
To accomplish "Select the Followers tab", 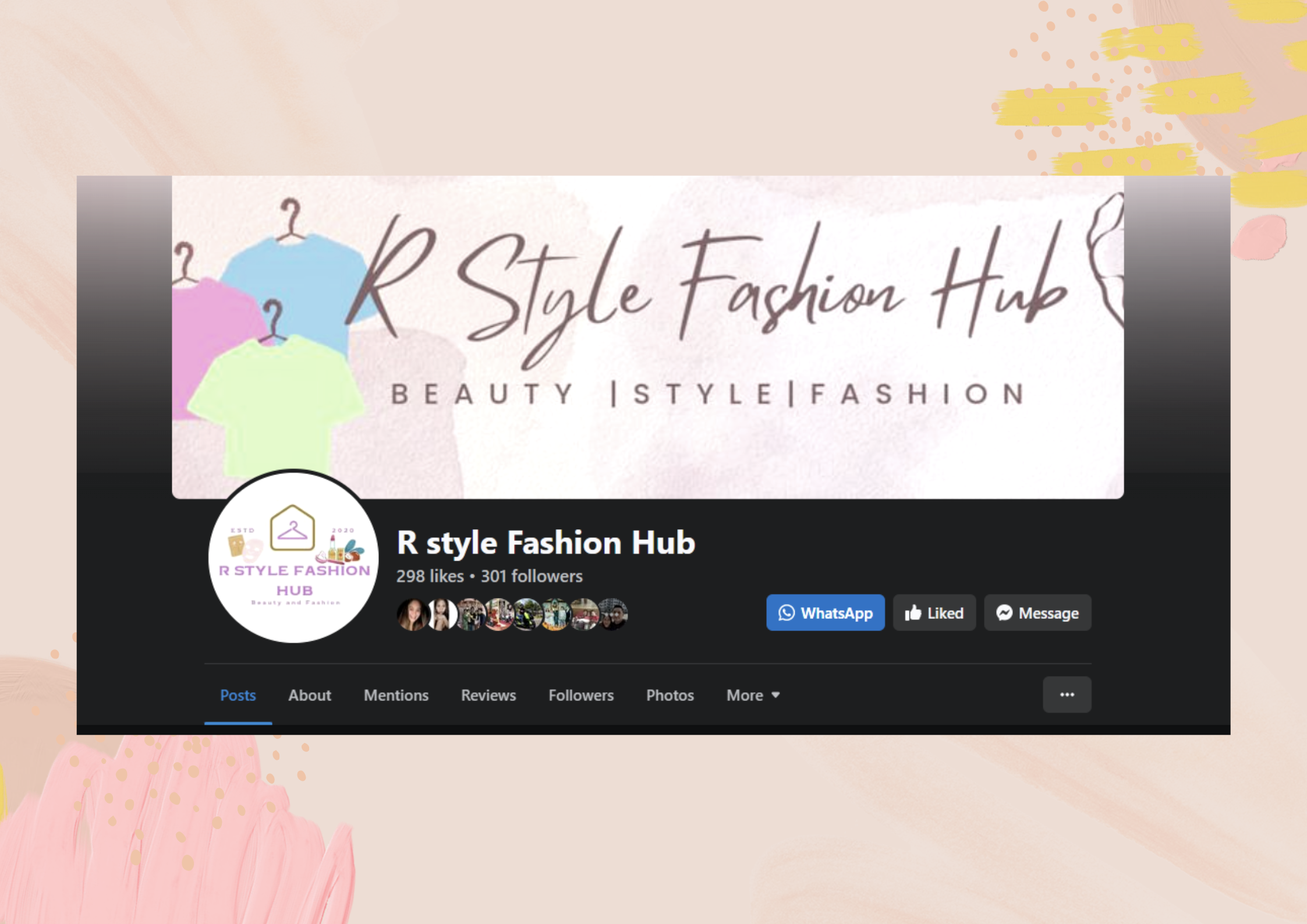I will click(580, 695).
